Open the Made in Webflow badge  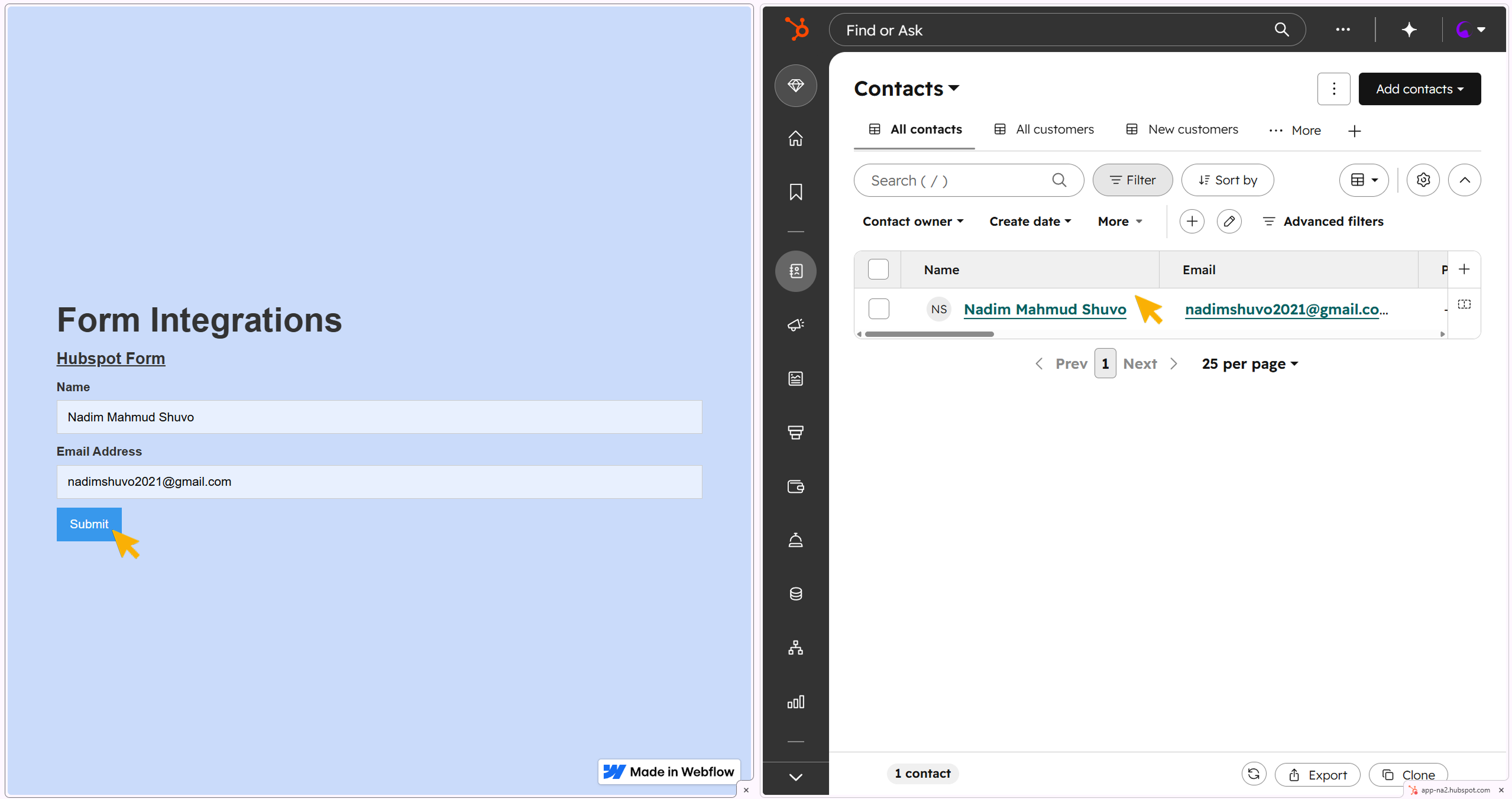click(x=669, y=772)
